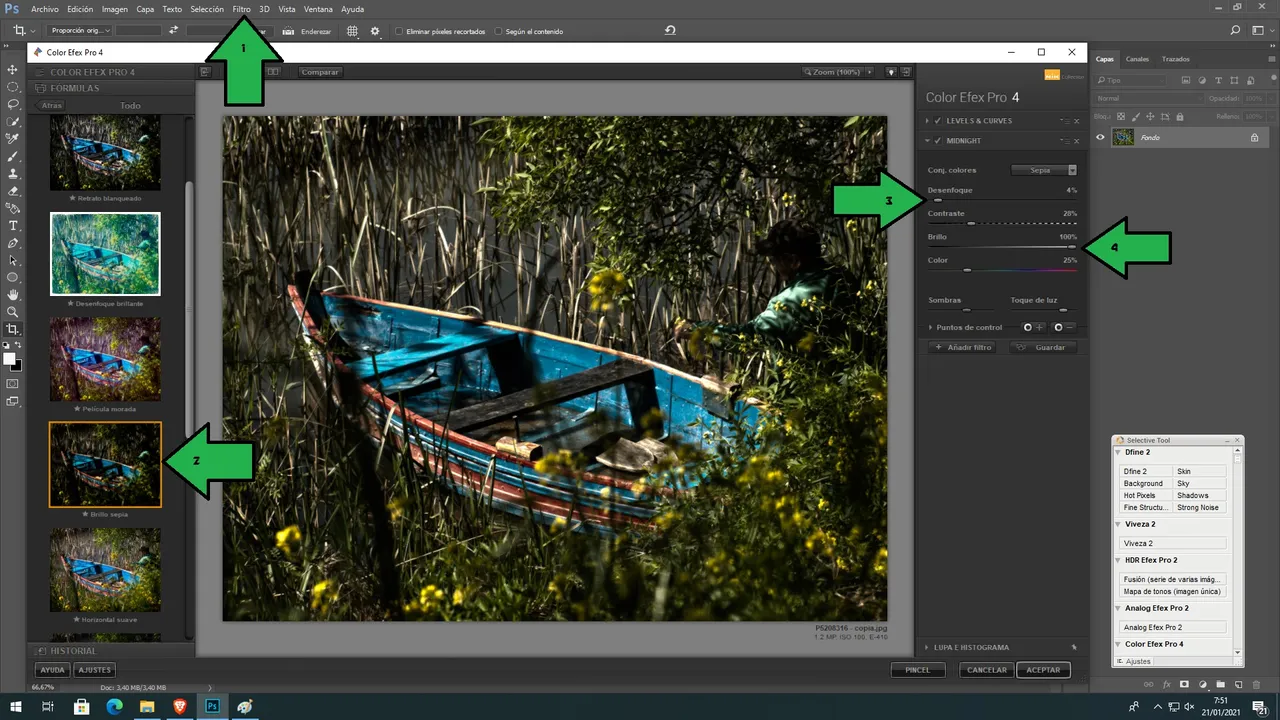Switch to the Trazados tab
The height and width of the screenshot is (720, 1280).
point(1176,59)
